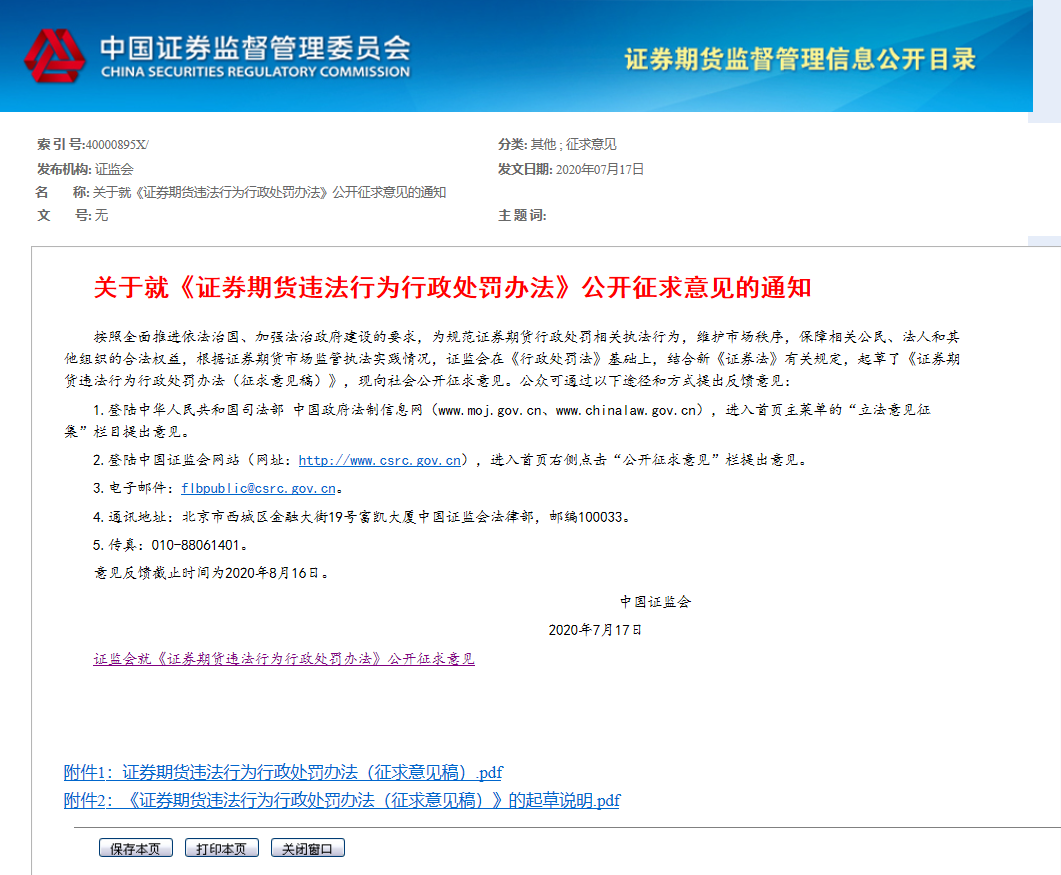Click the 文号 value 无
1061x875 pixels.
click(x=101, y=216)
